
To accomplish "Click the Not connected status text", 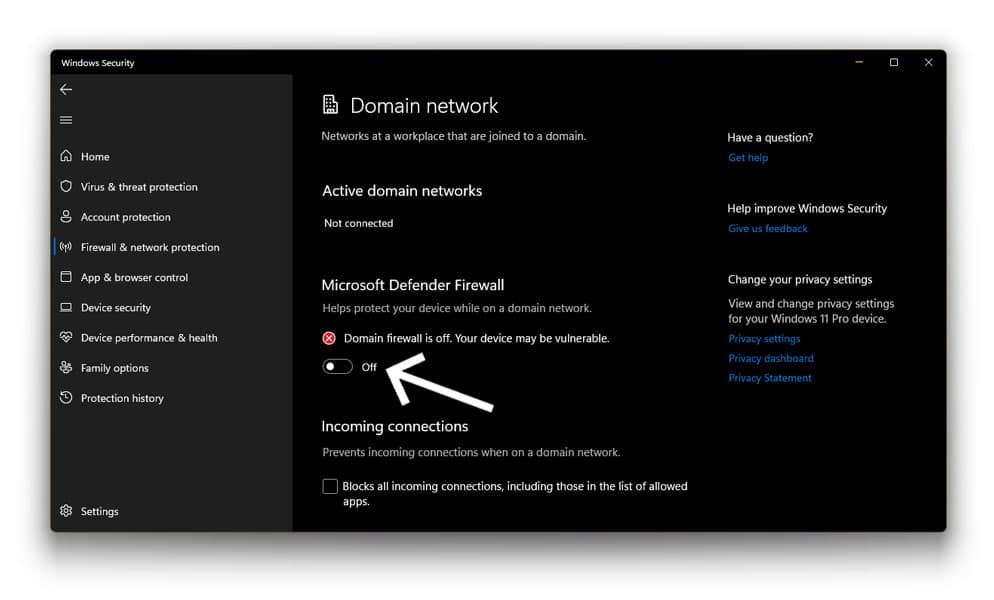I will (x=358, y=223).
